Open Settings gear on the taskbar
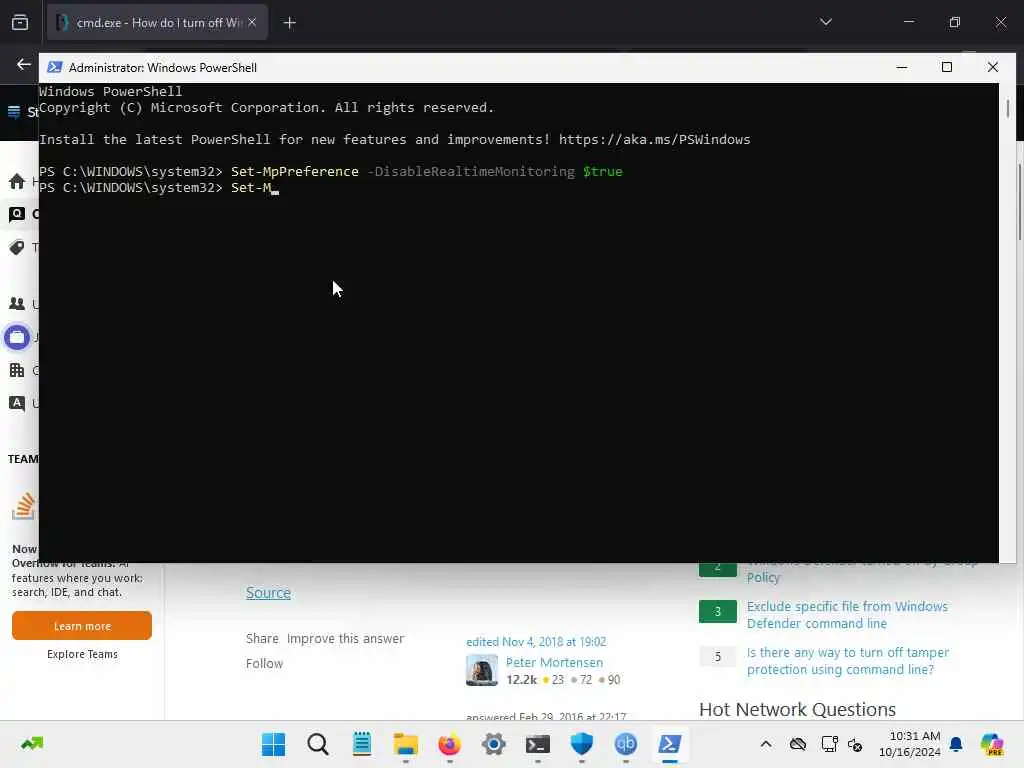 pyautogui.click(x=494, y=744)
